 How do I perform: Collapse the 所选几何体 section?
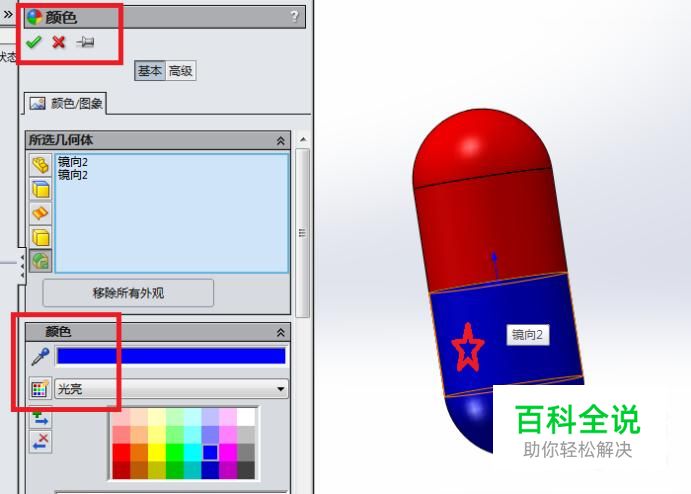coord(280,141)
